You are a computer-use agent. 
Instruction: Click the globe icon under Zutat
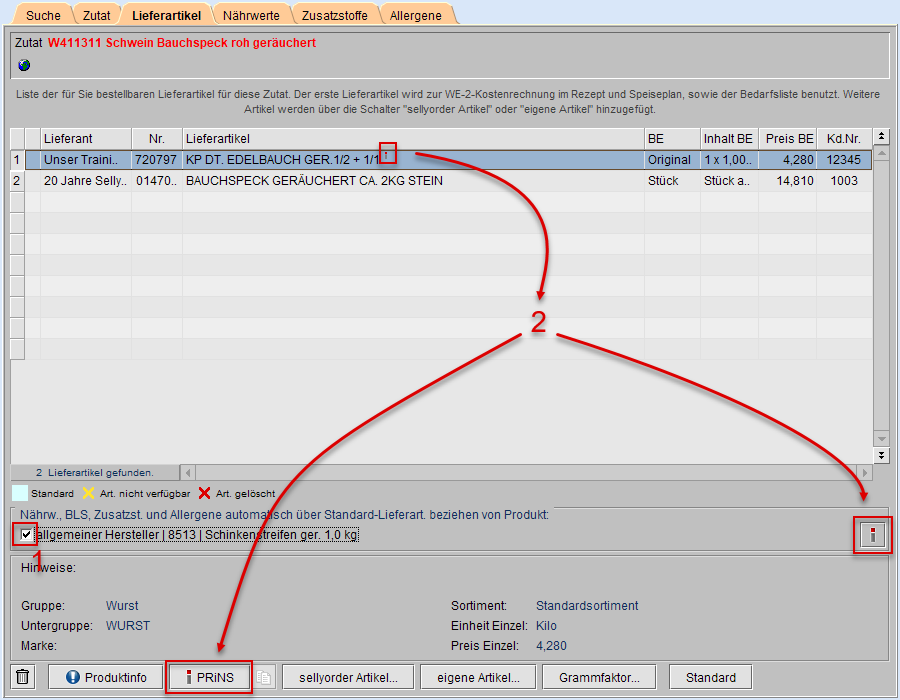click(x=24, y=65)
